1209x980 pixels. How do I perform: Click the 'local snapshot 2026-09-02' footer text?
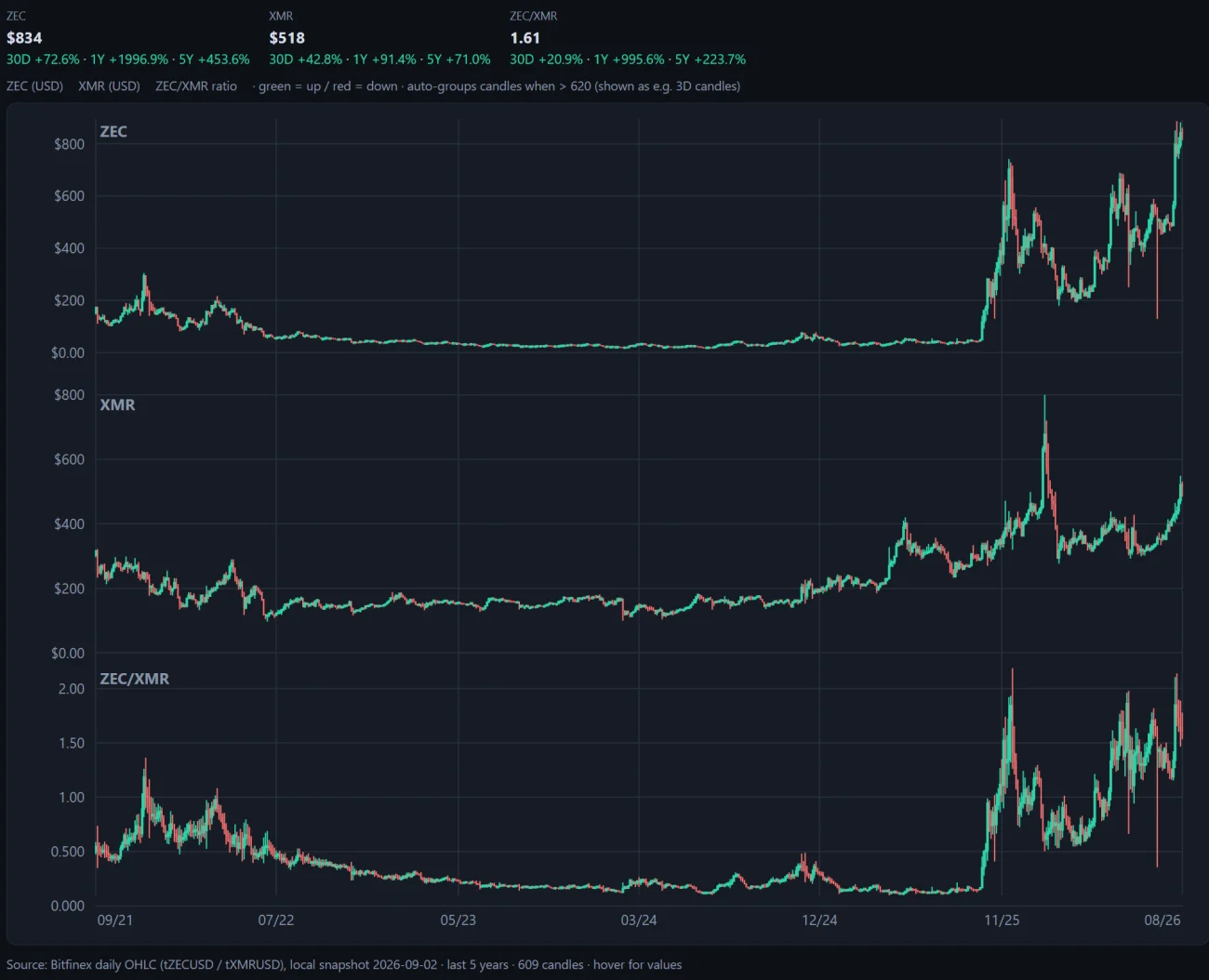click(364, 965)
